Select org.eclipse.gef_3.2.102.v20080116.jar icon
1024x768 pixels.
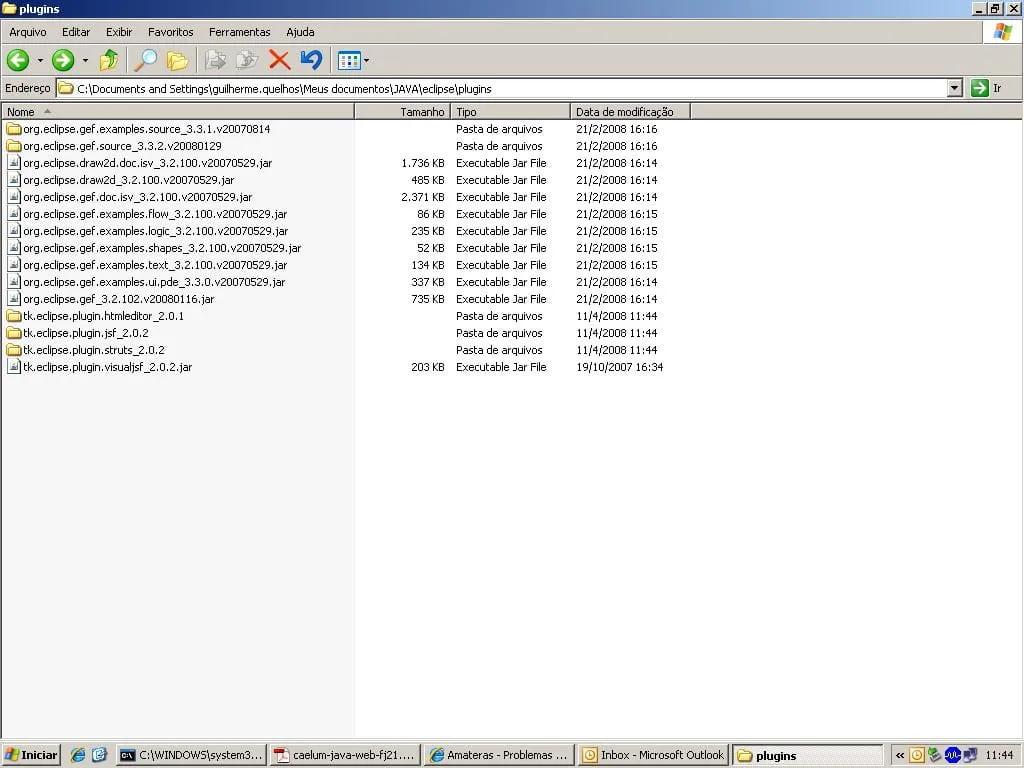pos(14,298)
